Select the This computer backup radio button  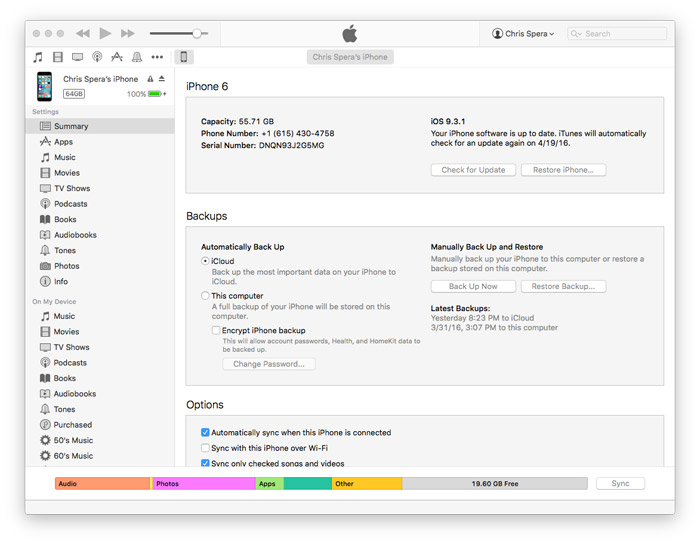point(205,296)
